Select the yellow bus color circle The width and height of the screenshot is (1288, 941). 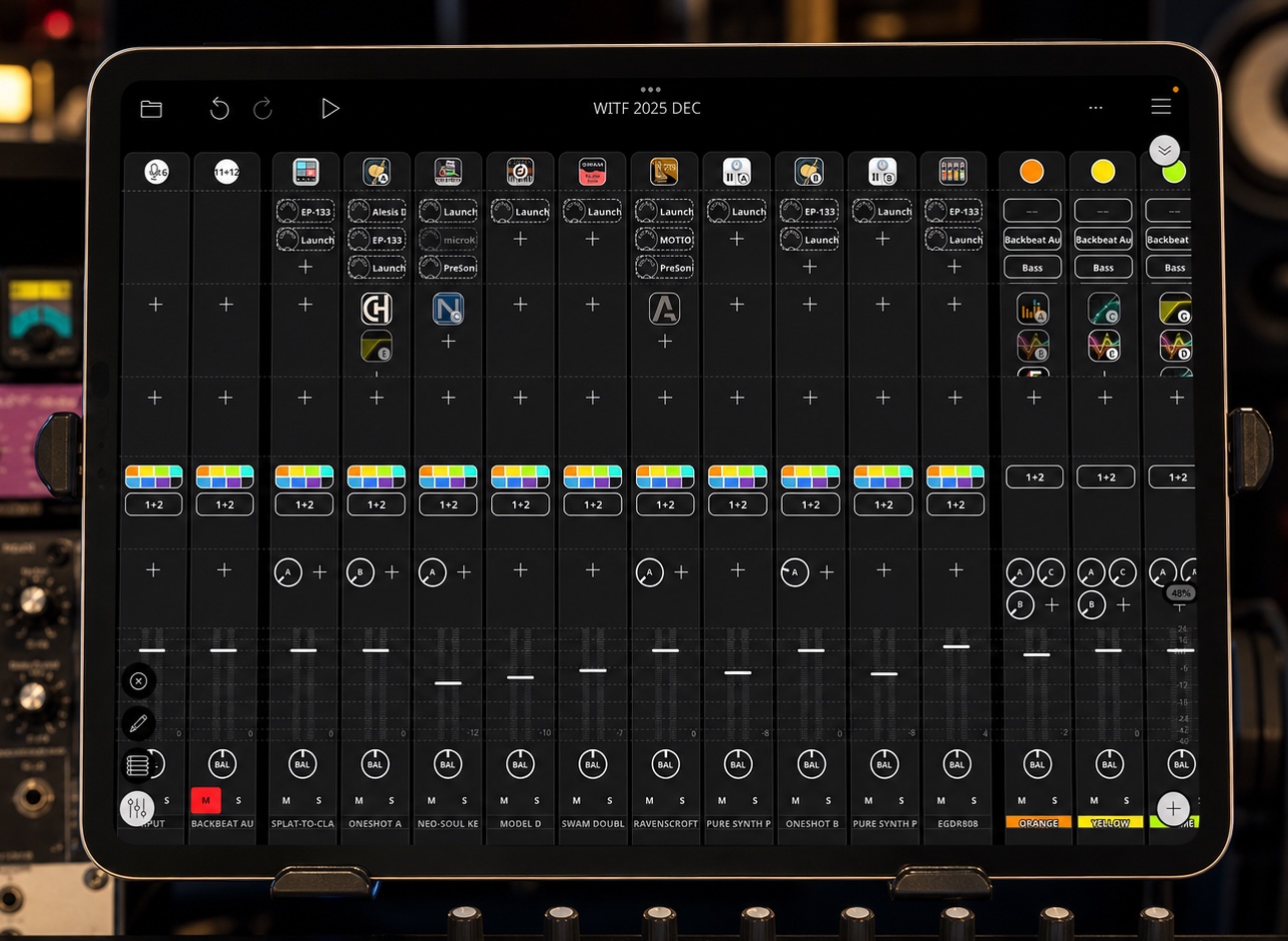pyautogui.click(x=1103, y=172)
